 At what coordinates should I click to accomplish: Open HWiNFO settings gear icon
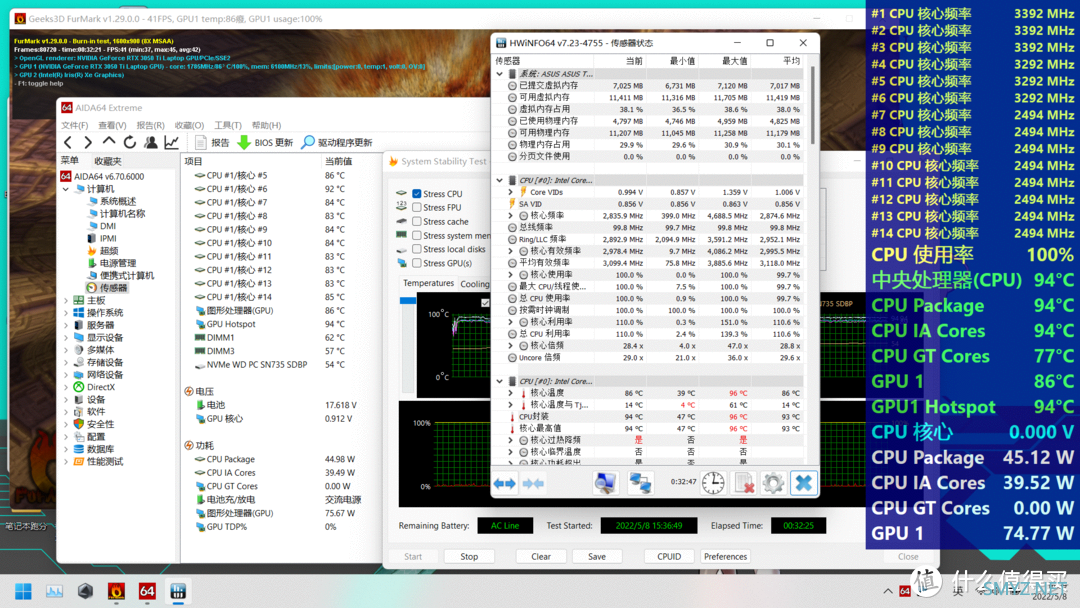pyautogui.click(x=773, y=483)
